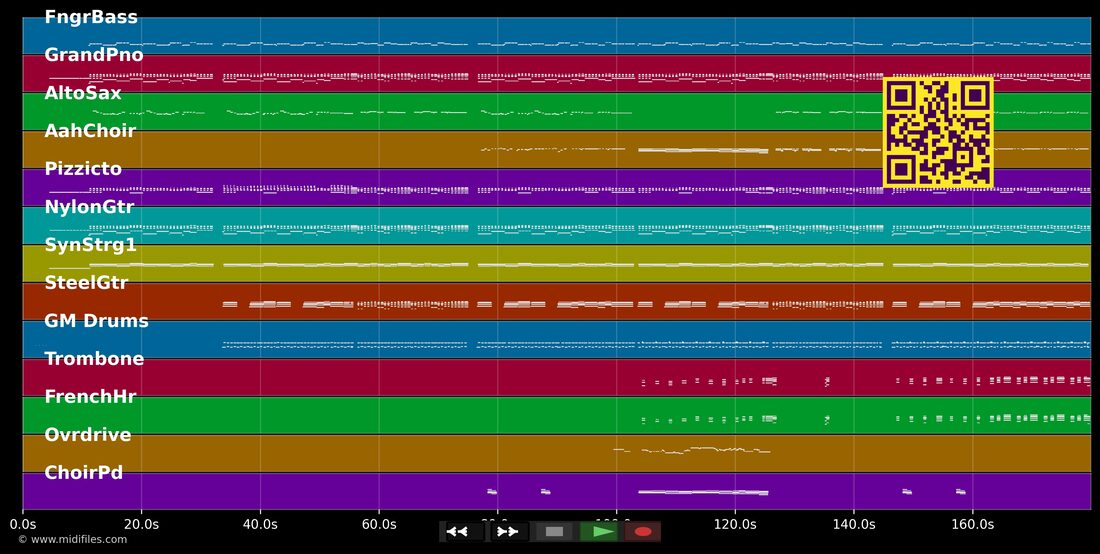Select the Ovrdrive track label
The width and height of the screenshot is (1100, 554).
point(88,434)
